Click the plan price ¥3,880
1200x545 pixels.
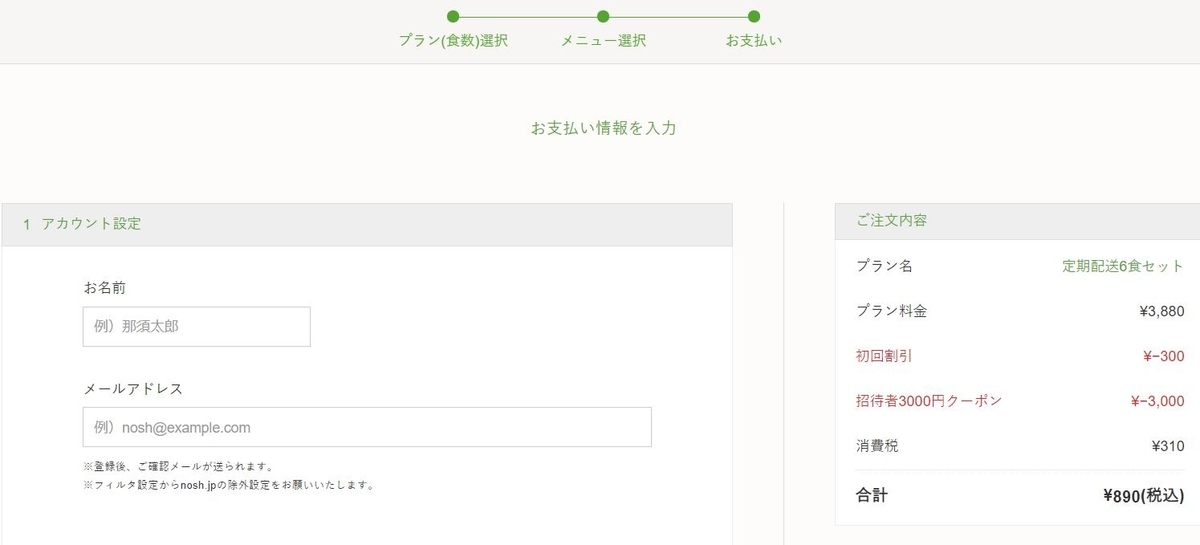click(x=1162, y=311)
